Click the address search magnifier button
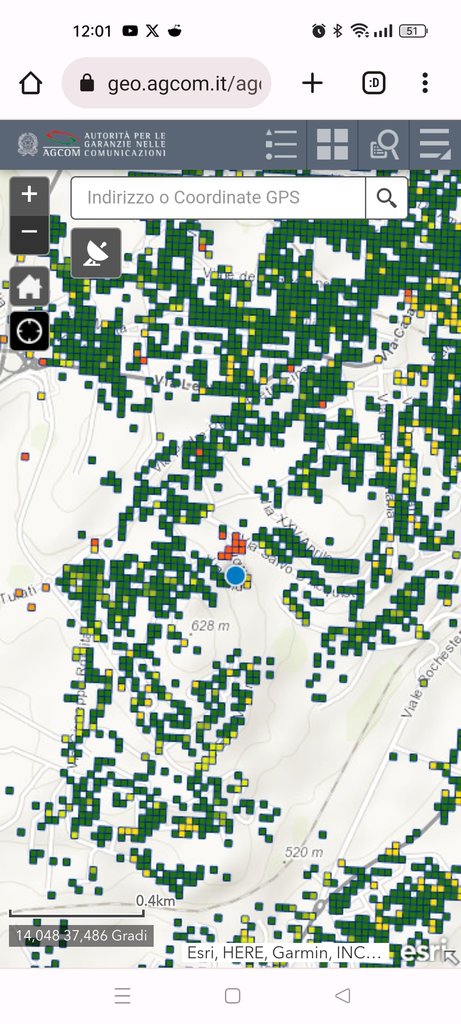This screenshot has height=1024, width=461. (387, 198)
